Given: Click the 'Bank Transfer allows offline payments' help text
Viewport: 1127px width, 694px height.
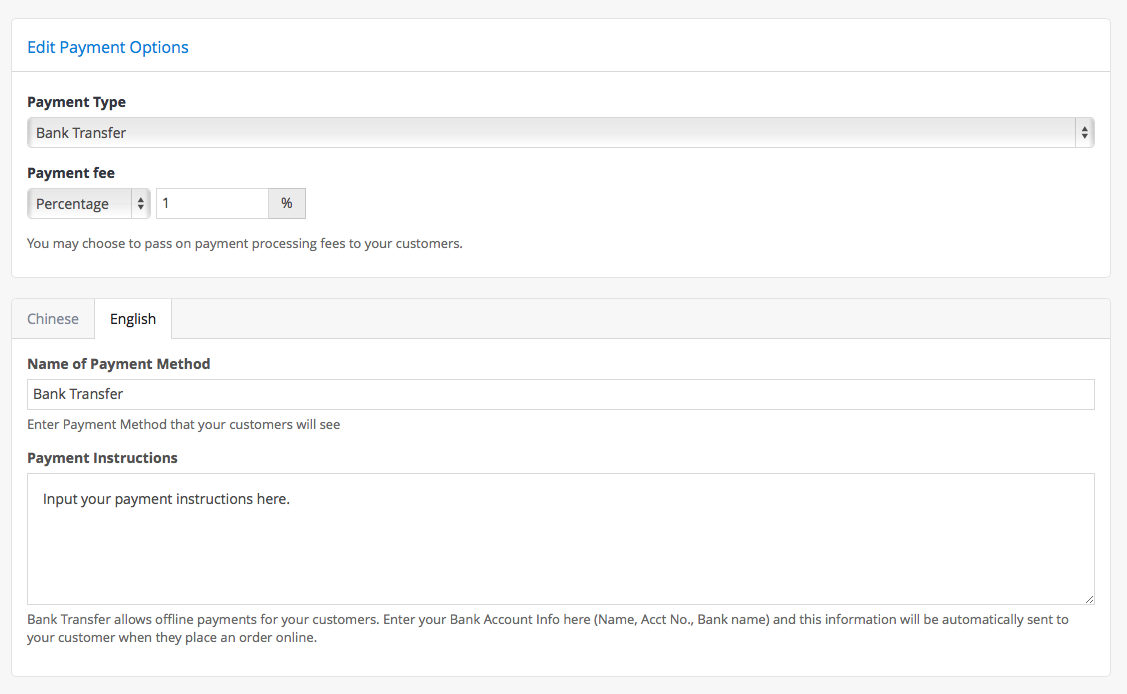Looking at the screenshot, I should click(548, 629).
